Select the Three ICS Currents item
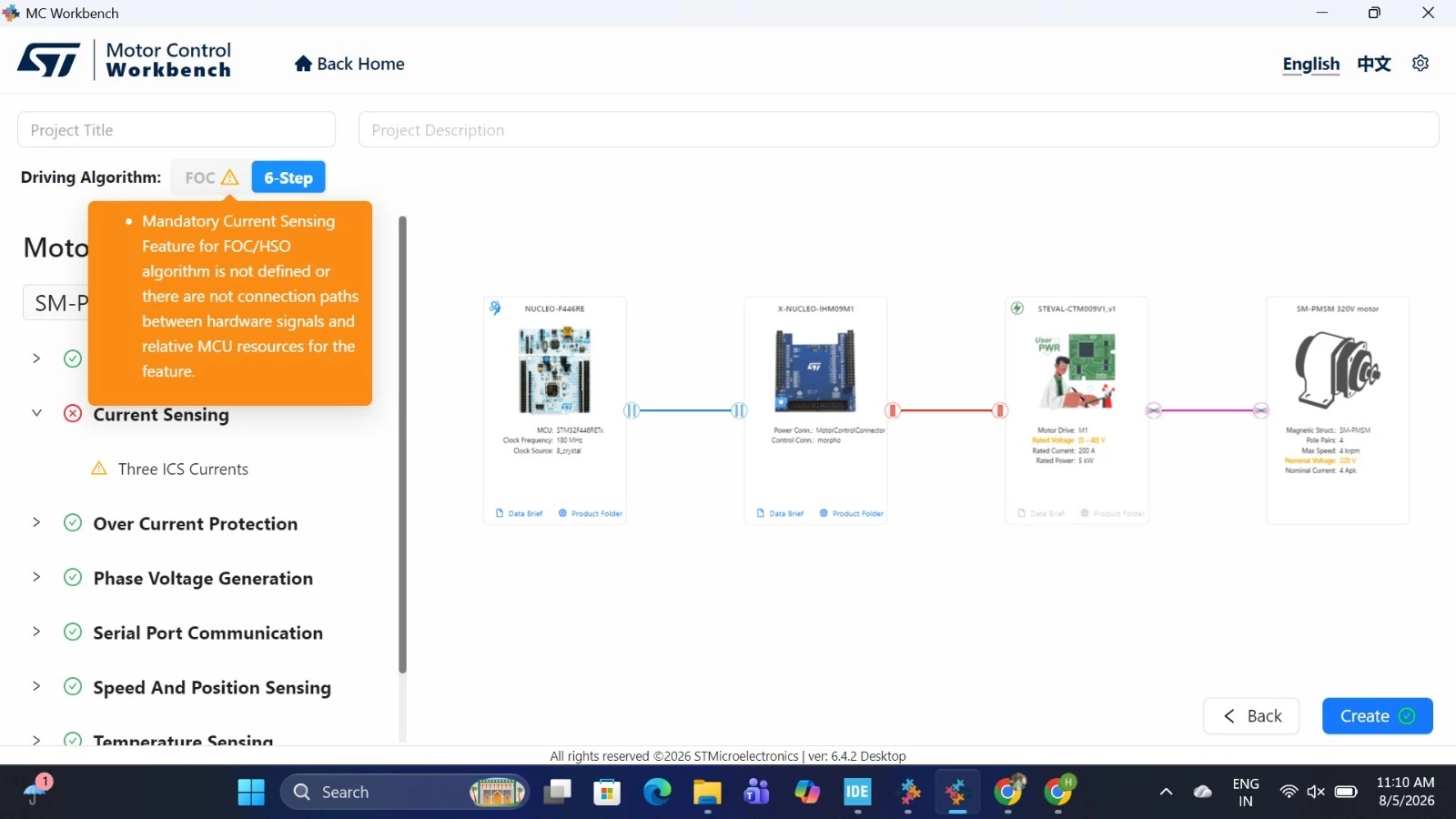 (183, 470)
